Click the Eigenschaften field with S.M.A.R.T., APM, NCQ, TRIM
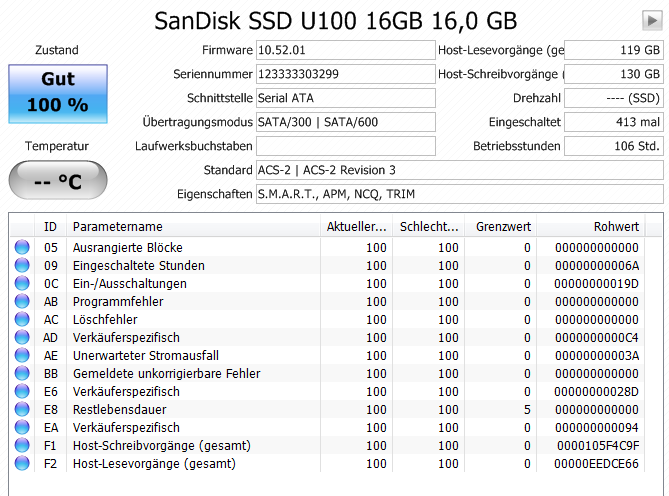Viewport: 669px width, 496px height. tap(460, 194)
